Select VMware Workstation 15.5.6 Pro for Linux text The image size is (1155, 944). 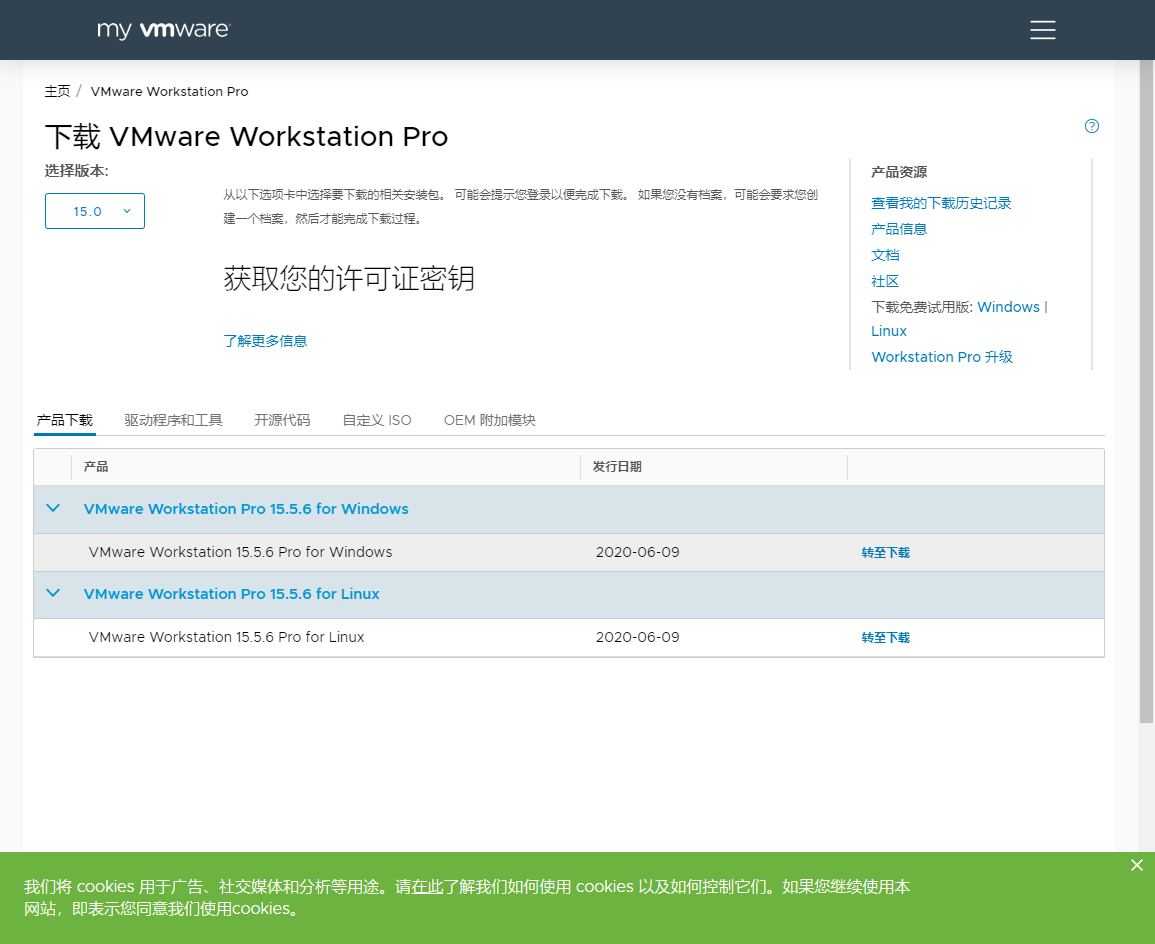click(x=227, y=637)
